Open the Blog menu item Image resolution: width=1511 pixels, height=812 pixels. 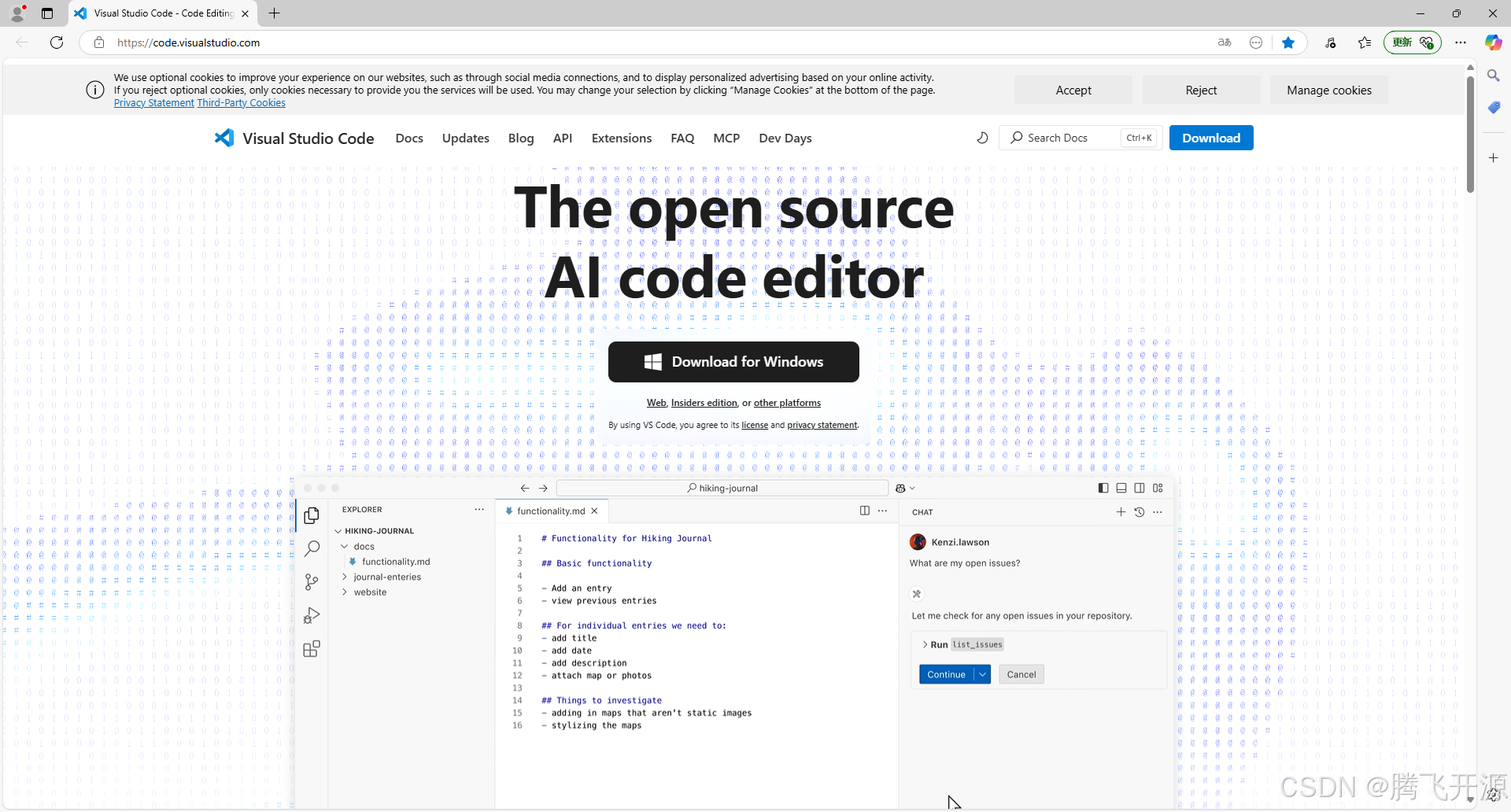[x=521, y=138]
